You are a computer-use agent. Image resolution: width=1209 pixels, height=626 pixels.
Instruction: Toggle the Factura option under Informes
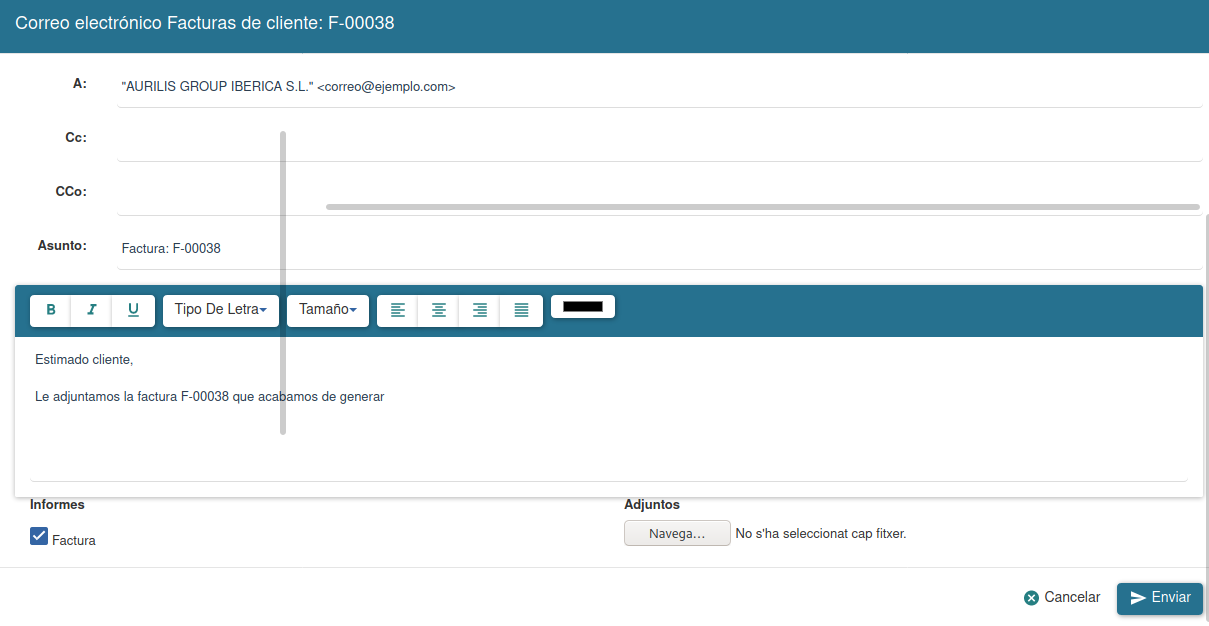click(38, 536)
